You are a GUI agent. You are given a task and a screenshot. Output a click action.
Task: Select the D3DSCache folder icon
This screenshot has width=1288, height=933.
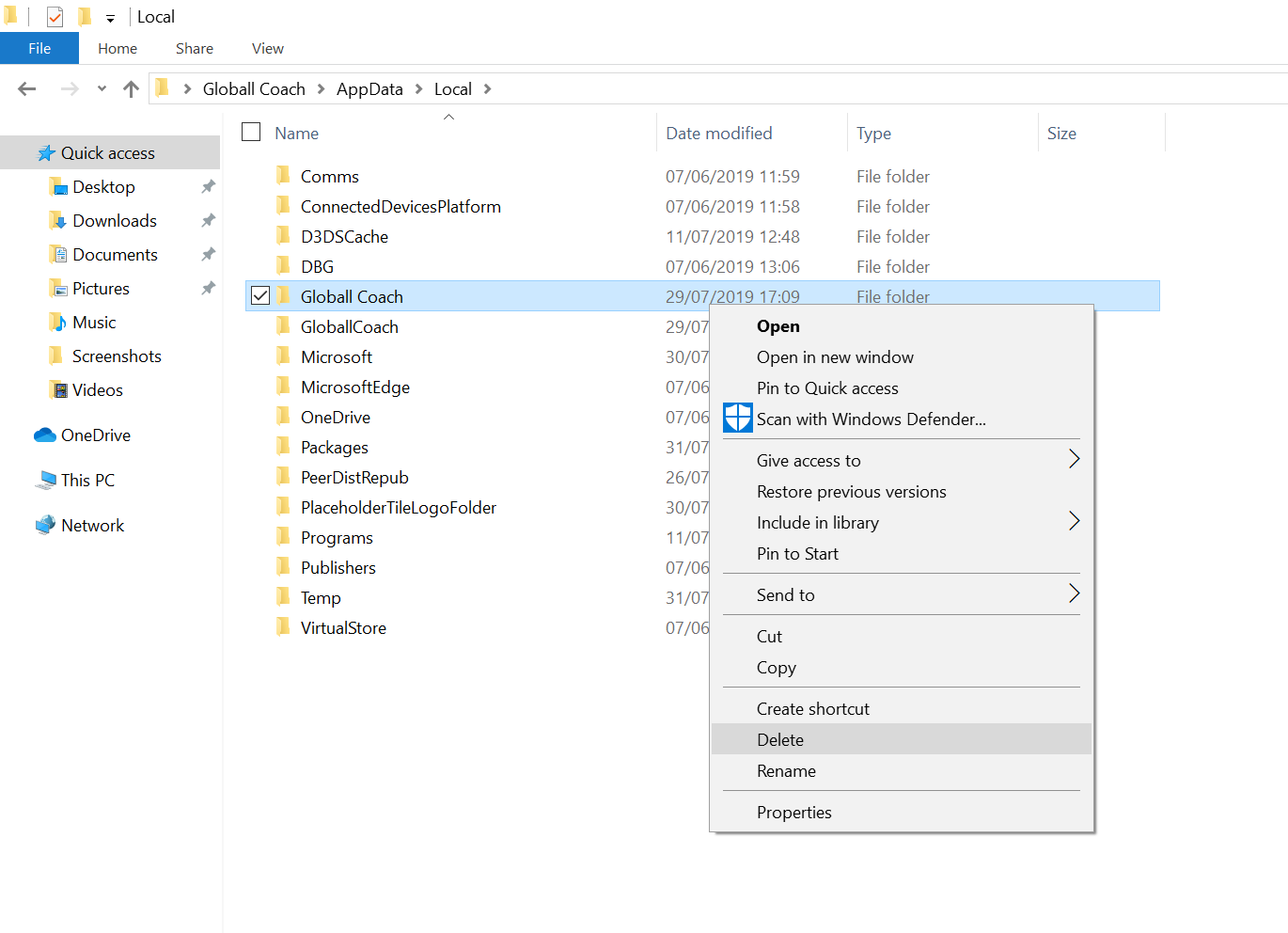[x=283, y=235]
